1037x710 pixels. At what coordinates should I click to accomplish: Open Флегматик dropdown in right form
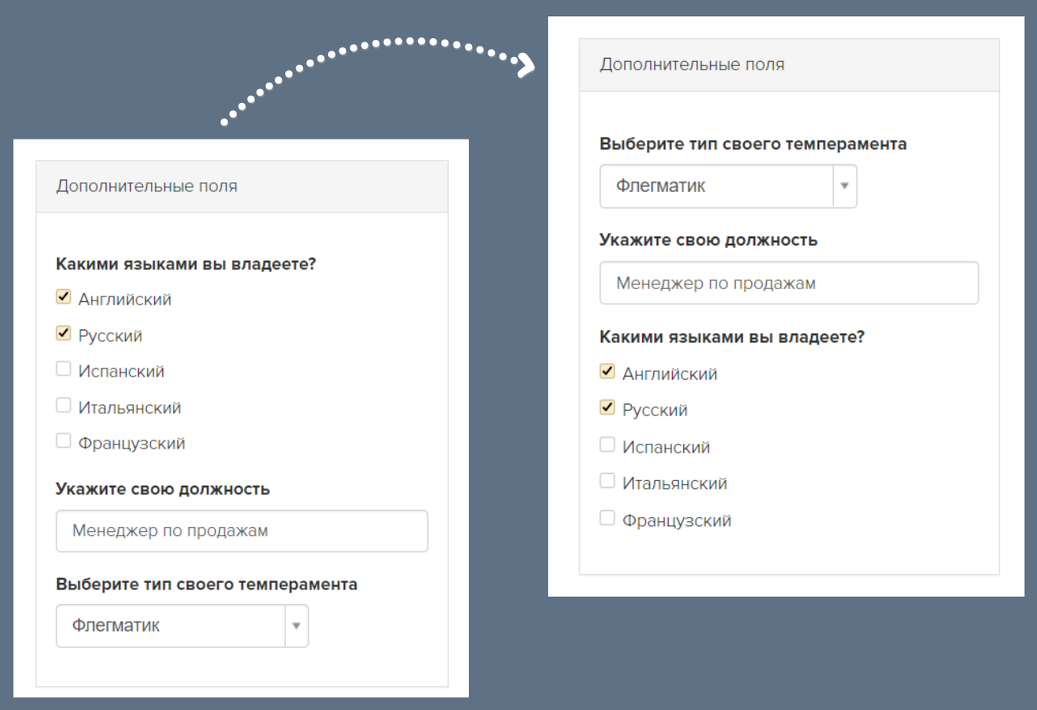(728, 186)
